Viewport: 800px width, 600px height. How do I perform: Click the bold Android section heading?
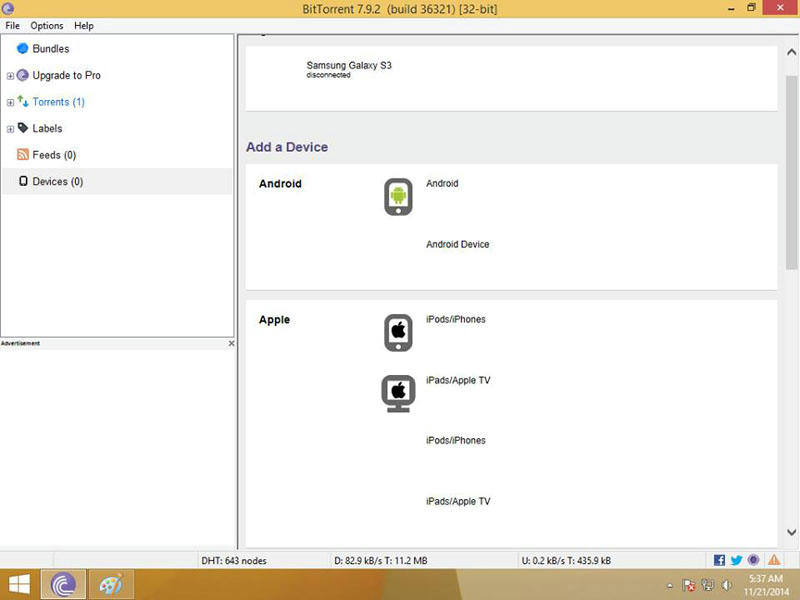point(280,184)
